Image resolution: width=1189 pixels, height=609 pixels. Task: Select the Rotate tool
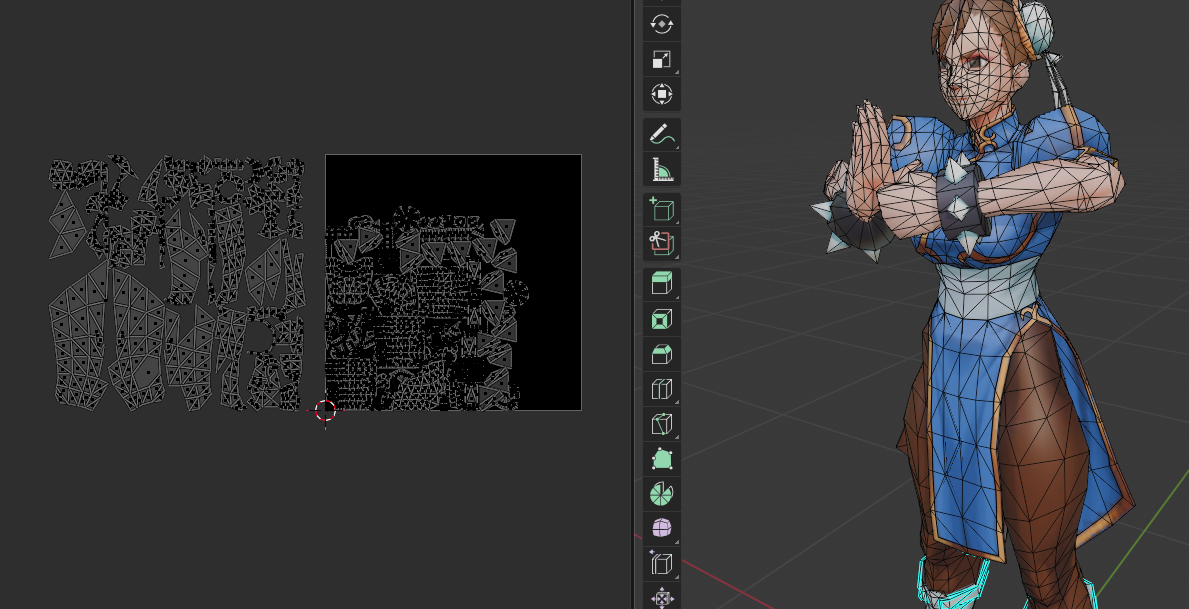(x=661, y=24)
